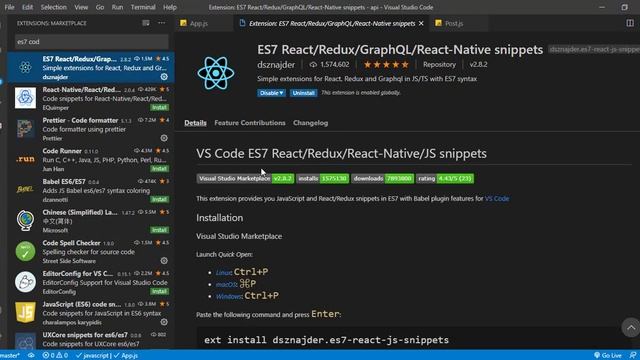Select Prettier extension icon in list
The width and height of the screenshot is (640, 360).
click(25, 129)
